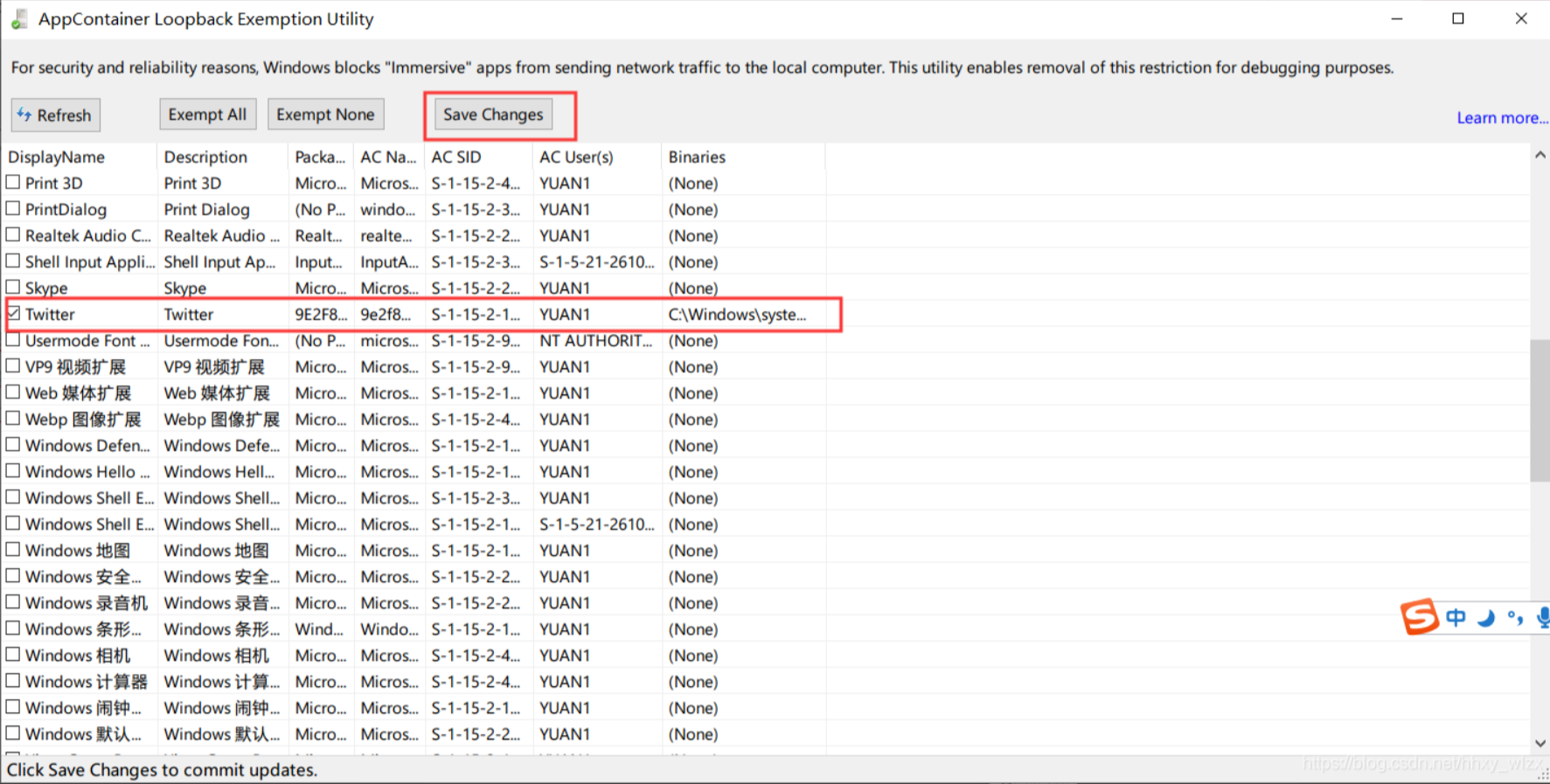
Task: Click the status bar message text
Action: tap(163, 770)
